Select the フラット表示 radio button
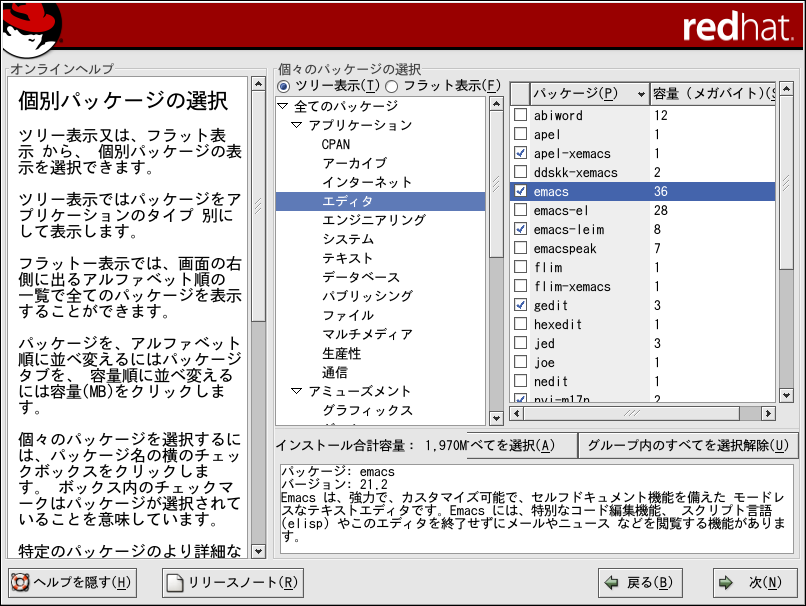The height and width of the screenshot is (606, 806). (392, 86)
